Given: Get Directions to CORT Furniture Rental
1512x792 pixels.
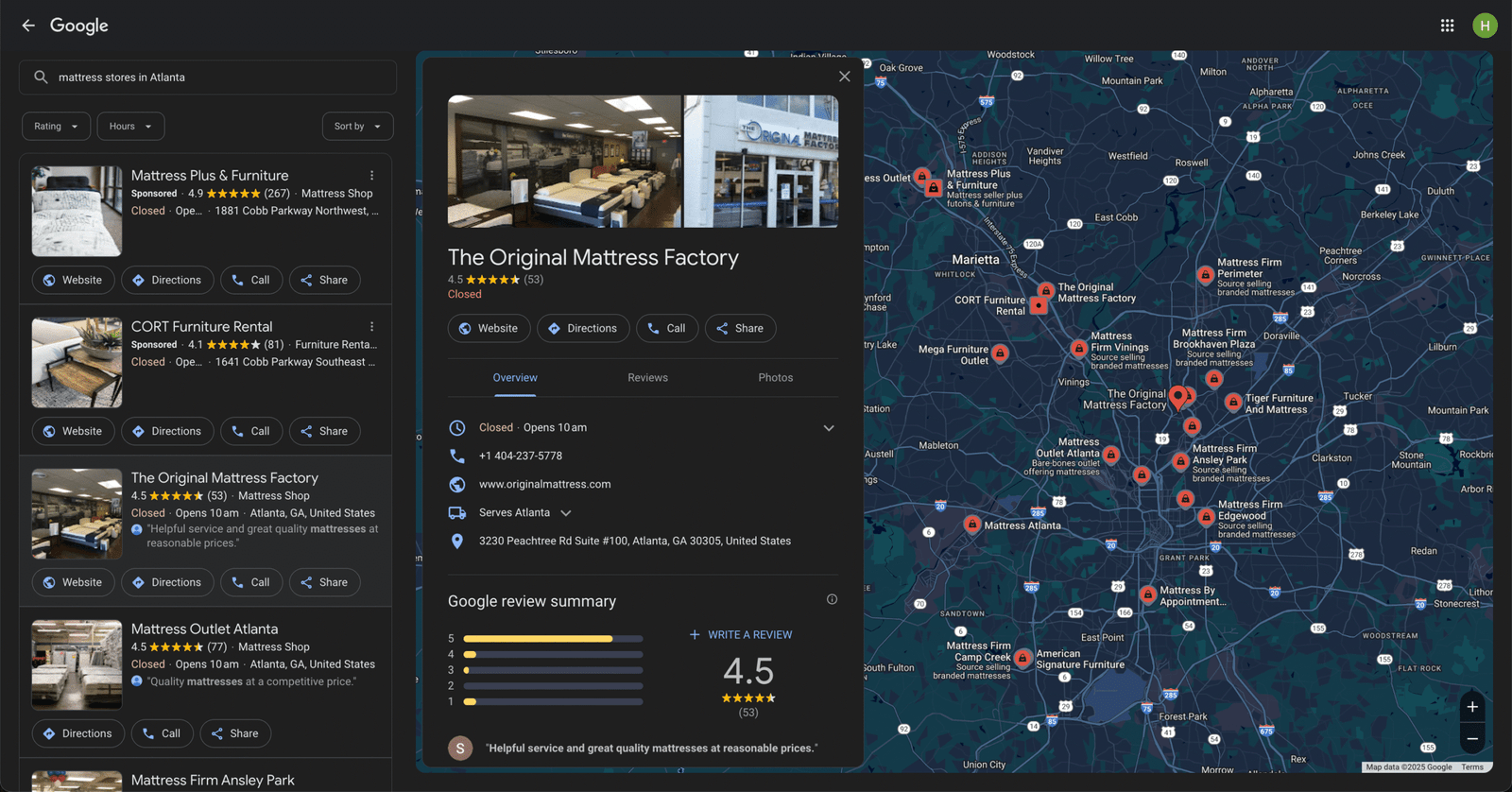Looking at the screenshot, I should (167, 432).
